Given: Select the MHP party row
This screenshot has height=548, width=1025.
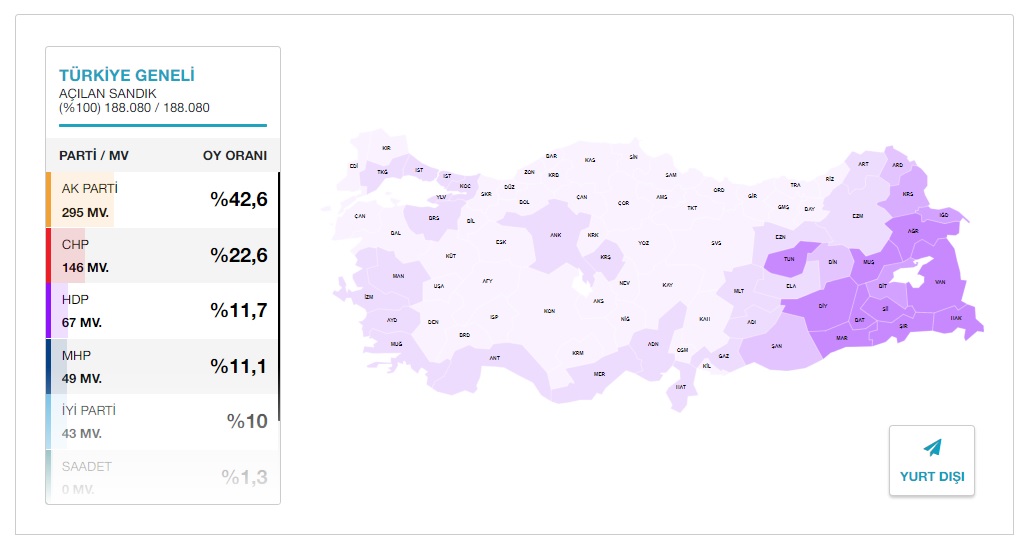Looking at the screenshot, I should coord(163,366).
